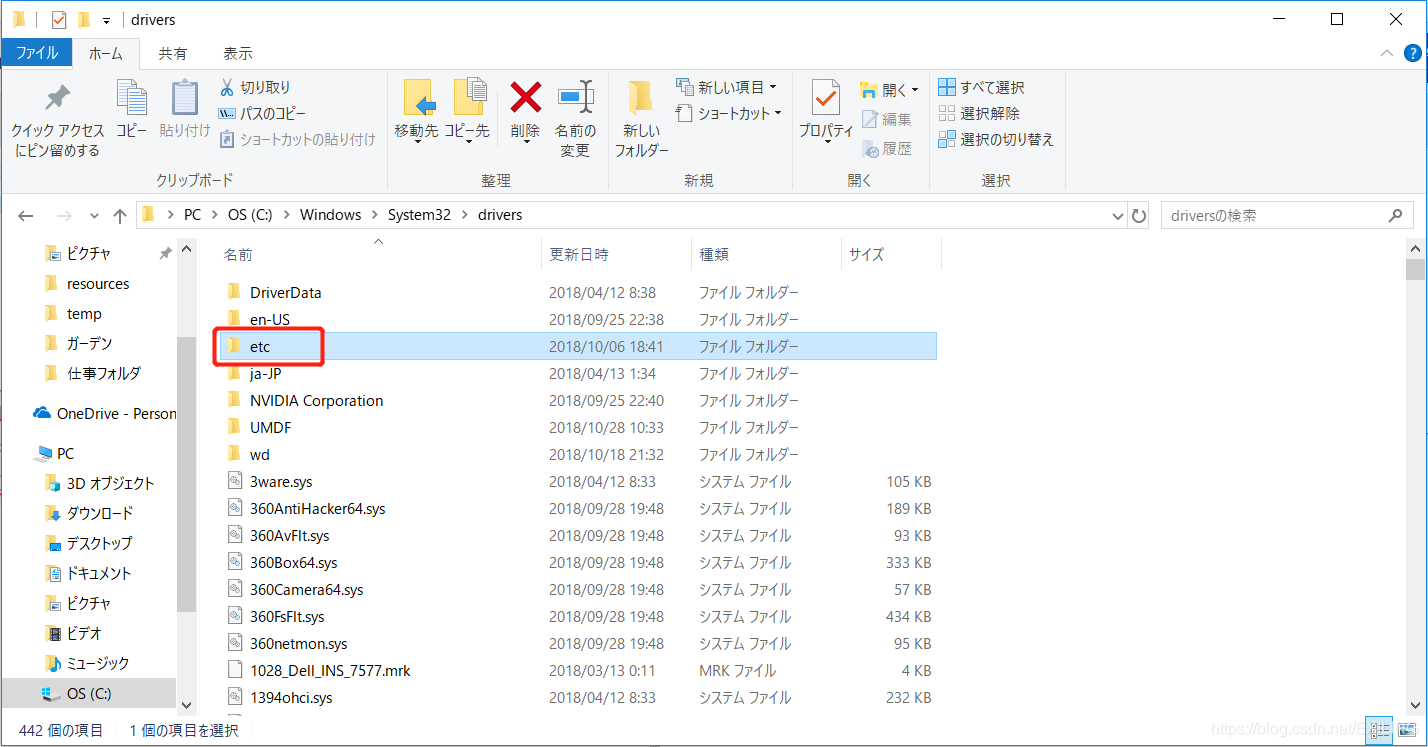Viewport: 1428px width, 747px height.
Task: Open Move to (移動先) command
Action: click(x=416, y=111)
